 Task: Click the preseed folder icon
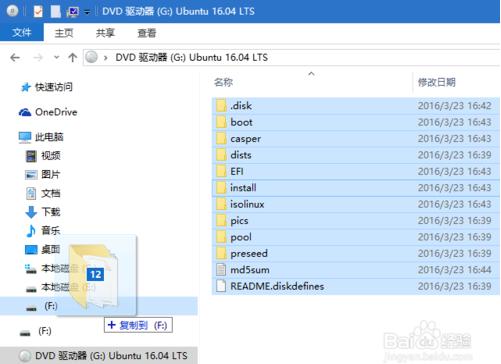click(221, 253)
